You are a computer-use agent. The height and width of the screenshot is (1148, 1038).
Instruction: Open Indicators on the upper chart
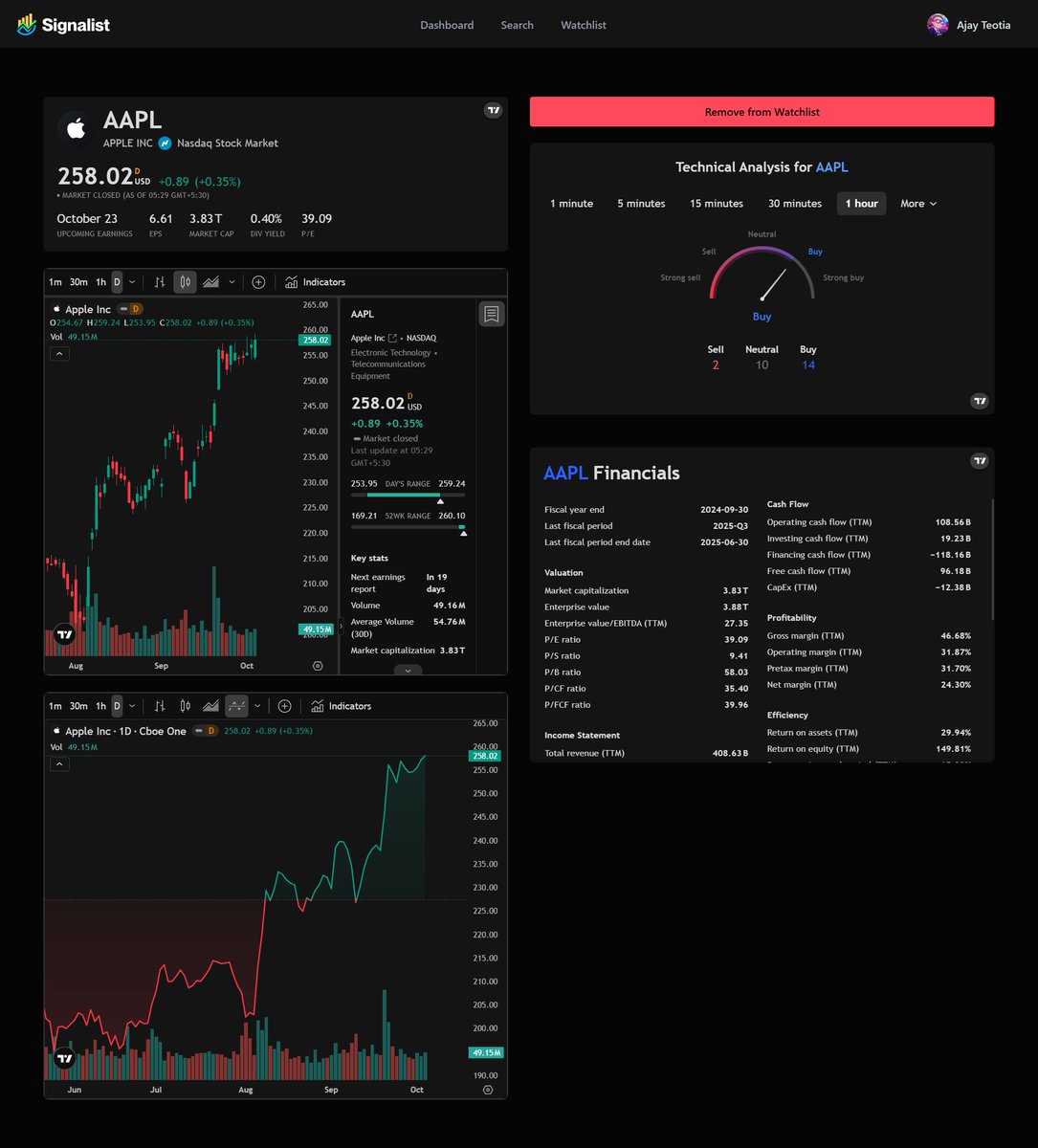tap(315, 282)
